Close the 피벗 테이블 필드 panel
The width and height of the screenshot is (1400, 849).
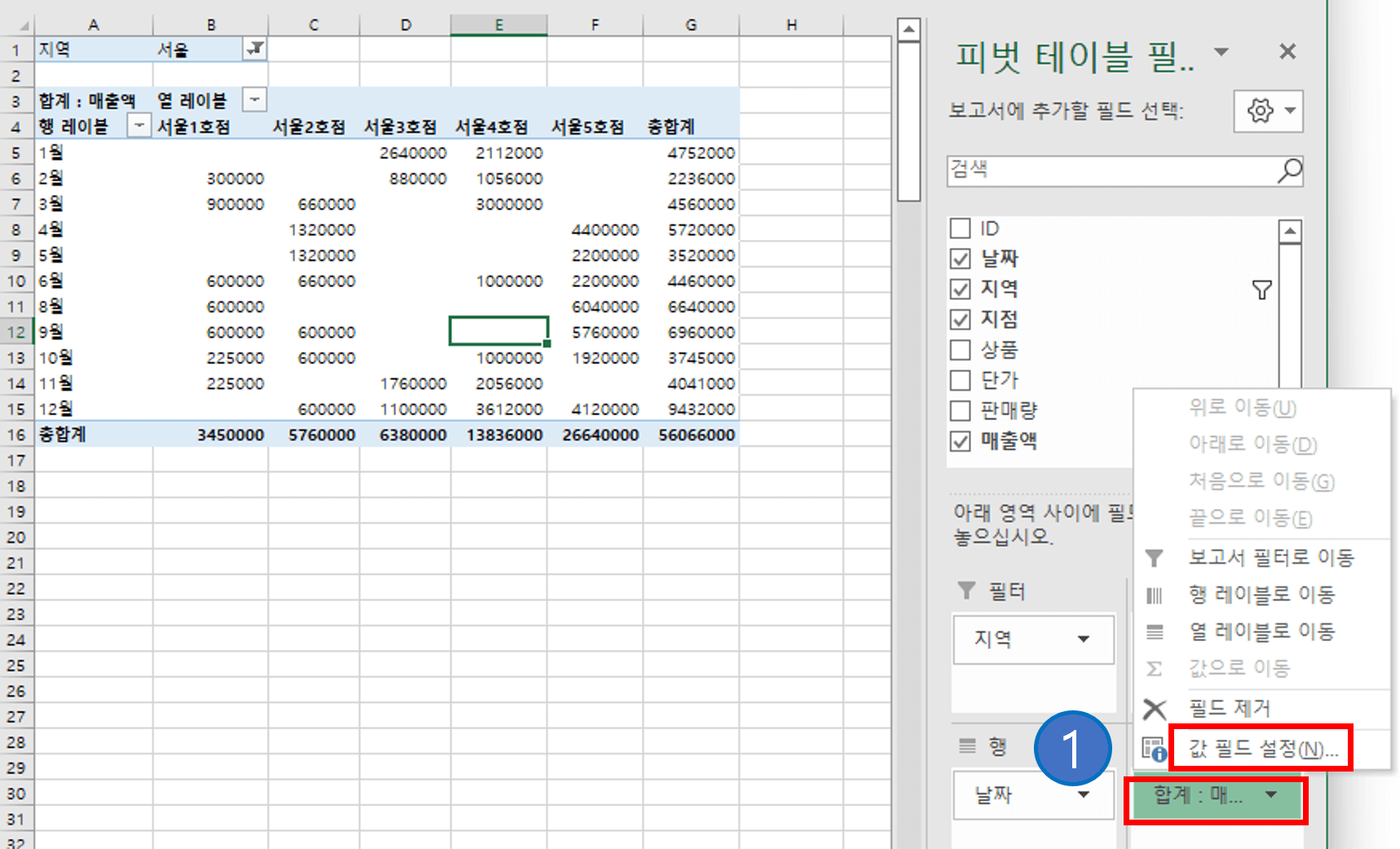click(x=1287, y=51)
